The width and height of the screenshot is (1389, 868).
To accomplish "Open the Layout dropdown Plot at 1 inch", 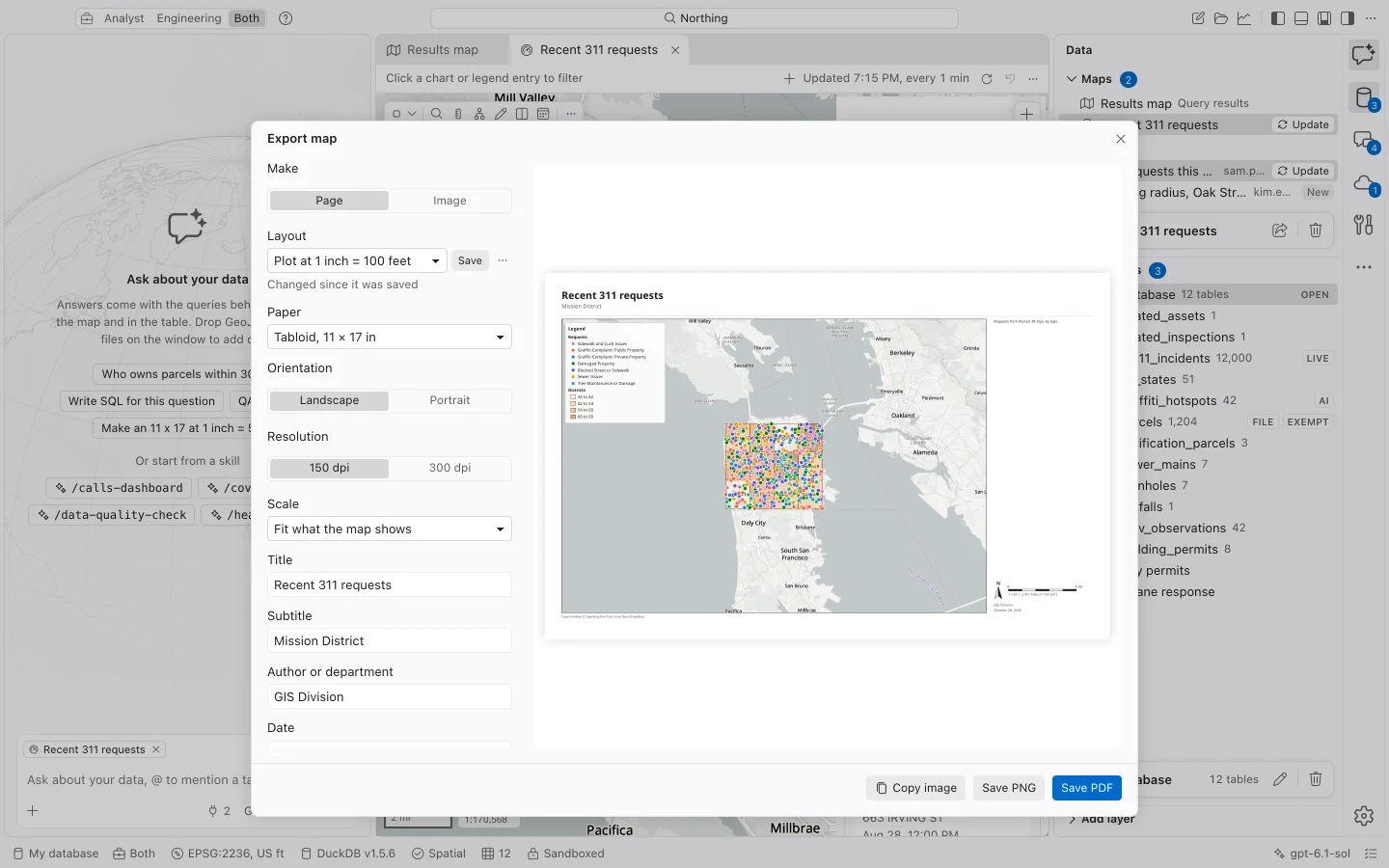I will click(357, 261).
